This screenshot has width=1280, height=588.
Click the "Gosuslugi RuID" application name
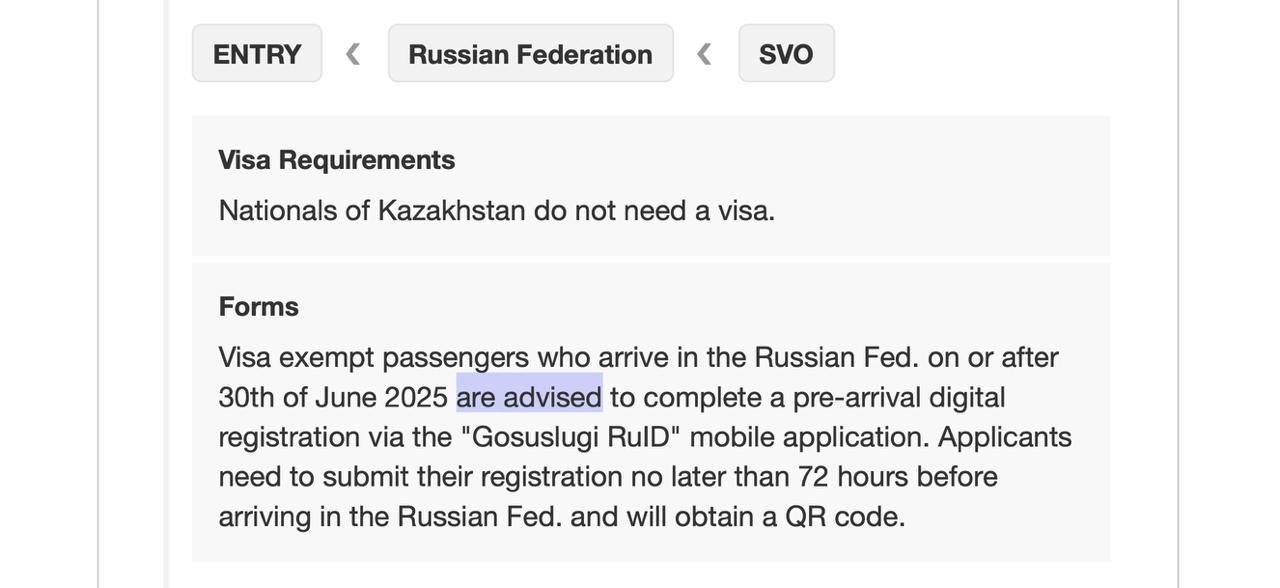tap(571, 437)
